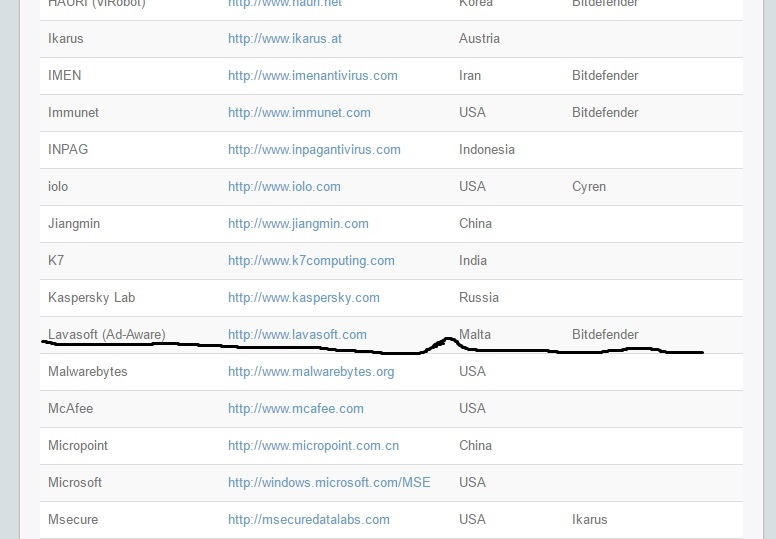Select the Indonesia country cell
This screenshot has width=776, height=539.
[x=487, y=150]
